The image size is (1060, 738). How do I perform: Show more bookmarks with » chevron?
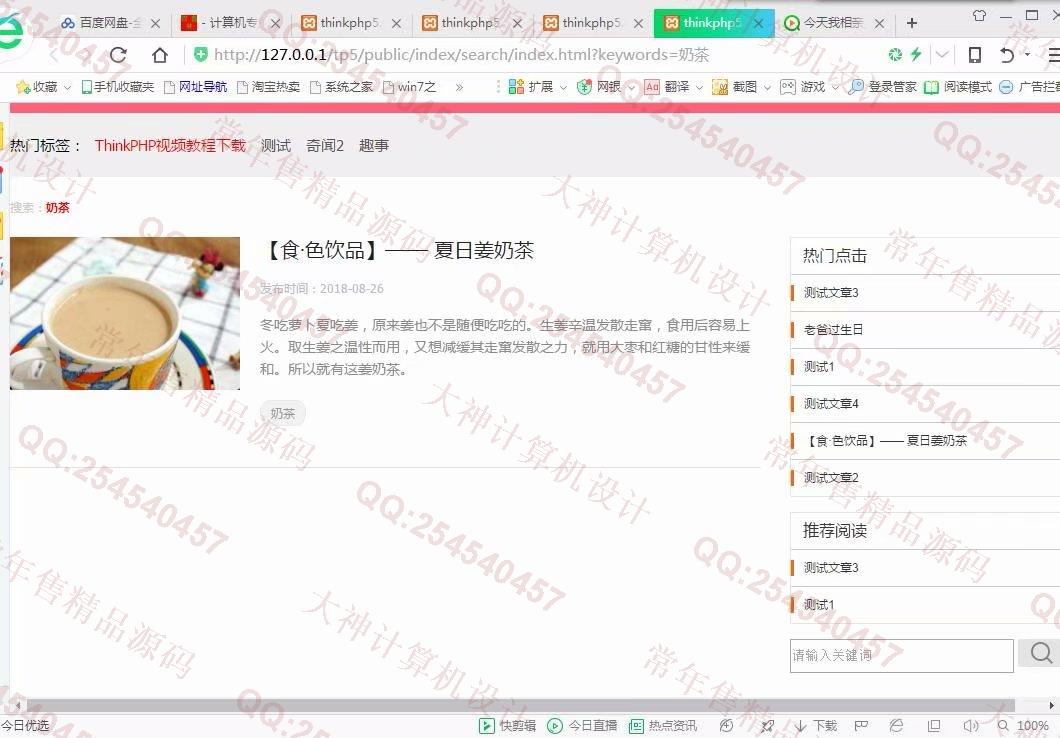[x=459, y=87]
